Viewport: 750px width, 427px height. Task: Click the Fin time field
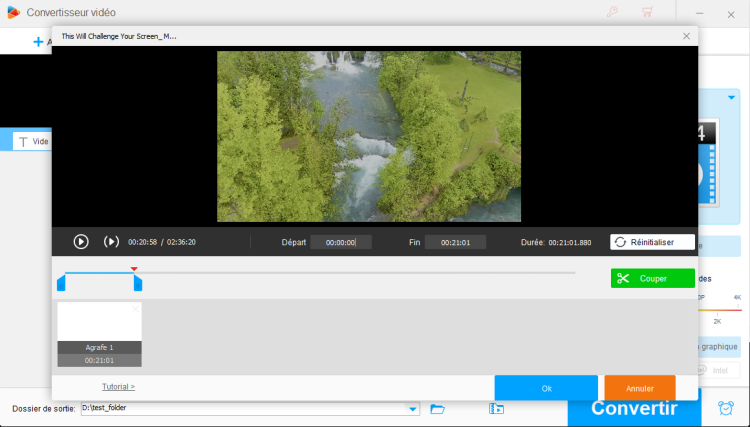coord(454,242)
